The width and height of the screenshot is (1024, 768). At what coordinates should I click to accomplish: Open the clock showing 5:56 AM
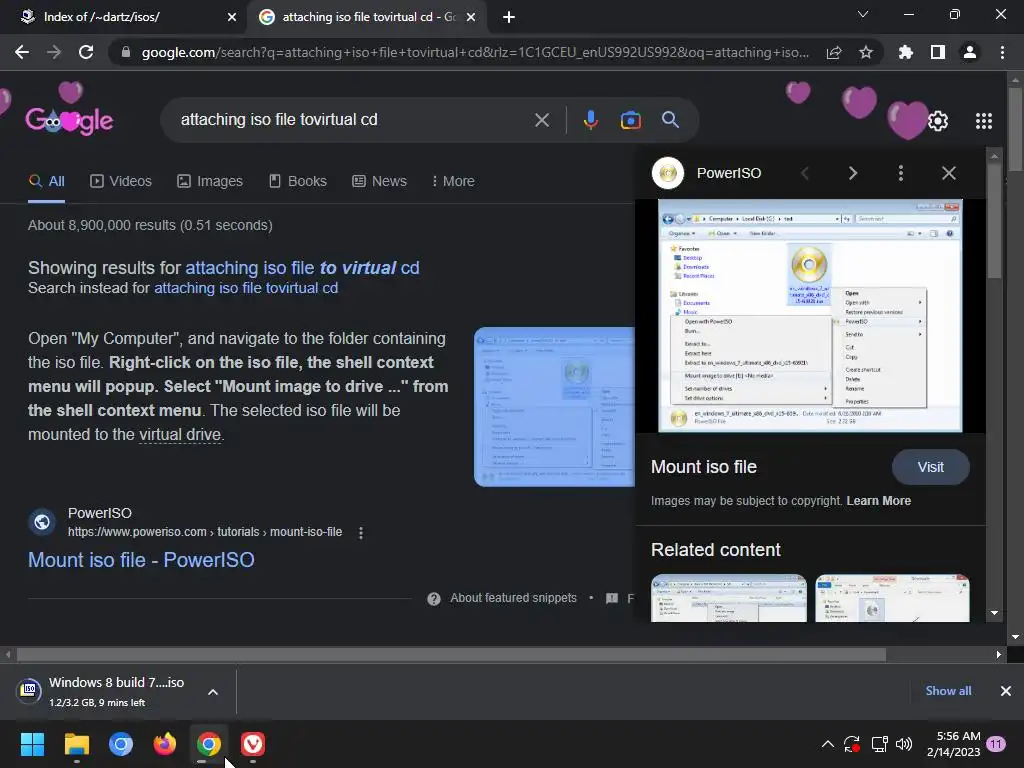pyautogui.click(x=953, y=744)
